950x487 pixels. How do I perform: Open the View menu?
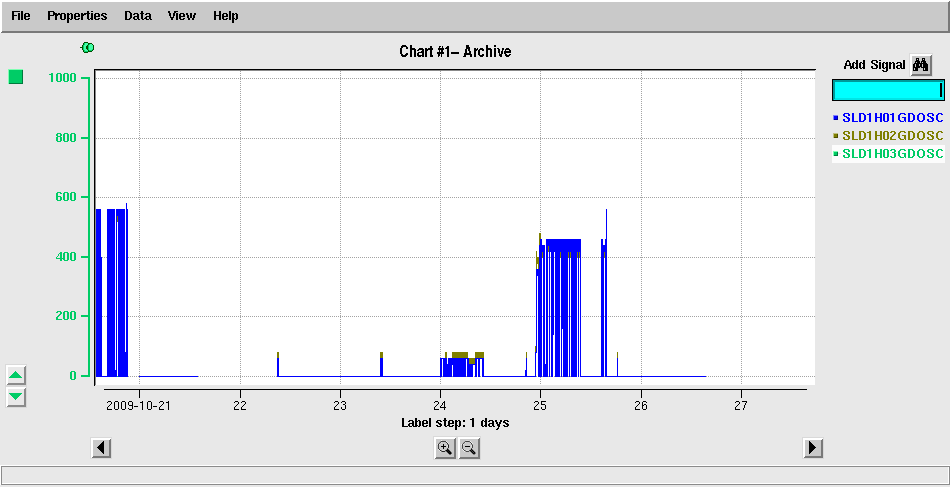(182, 16)
